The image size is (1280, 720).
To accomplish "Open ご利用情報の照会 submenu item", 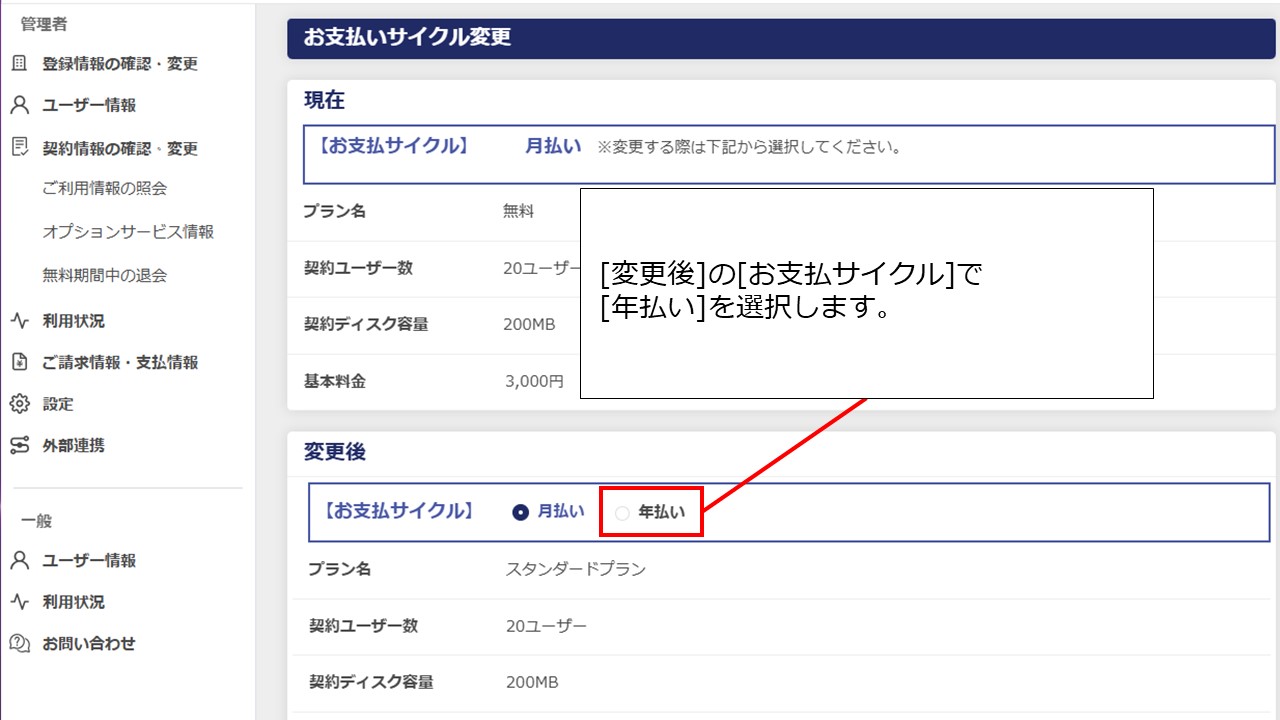I will 104,188.
